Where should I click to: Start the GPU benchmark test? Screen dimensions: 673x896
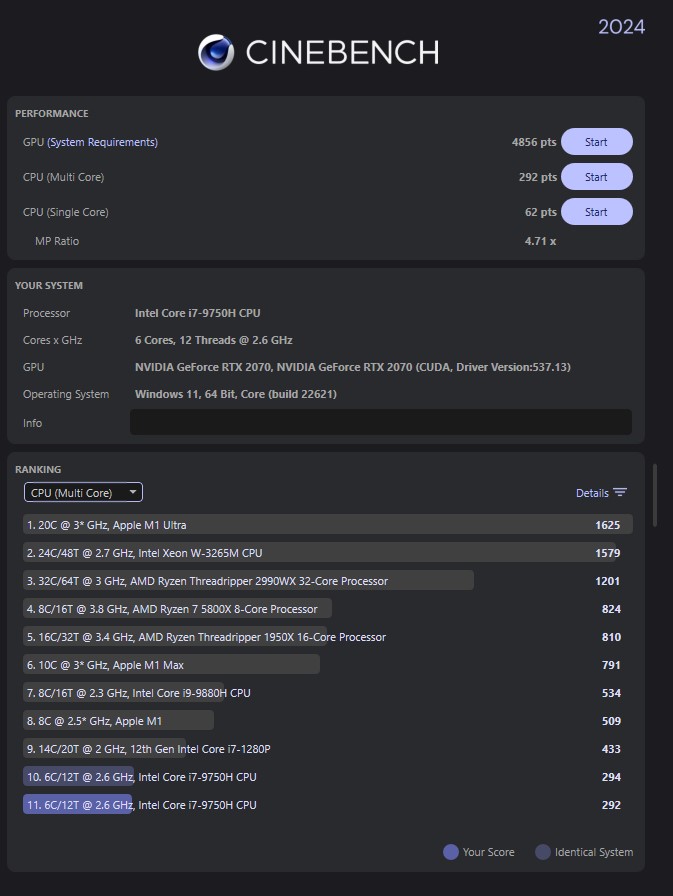pos(596,142)
